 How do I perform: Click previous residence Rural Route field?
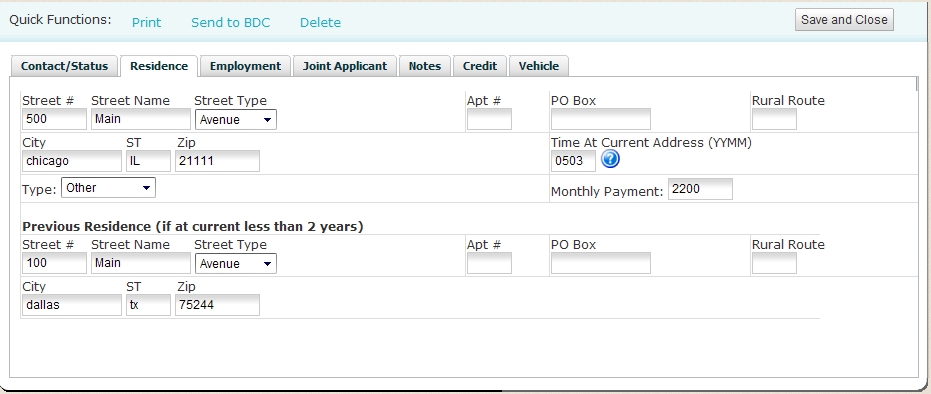click(x=774, y=263)
